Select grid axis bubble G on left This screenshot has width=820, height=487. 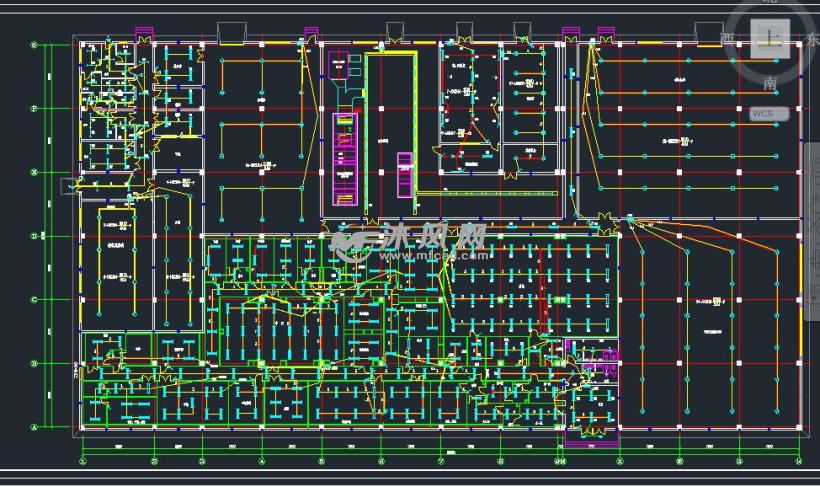pyautogui.click(x=35, y=46)
